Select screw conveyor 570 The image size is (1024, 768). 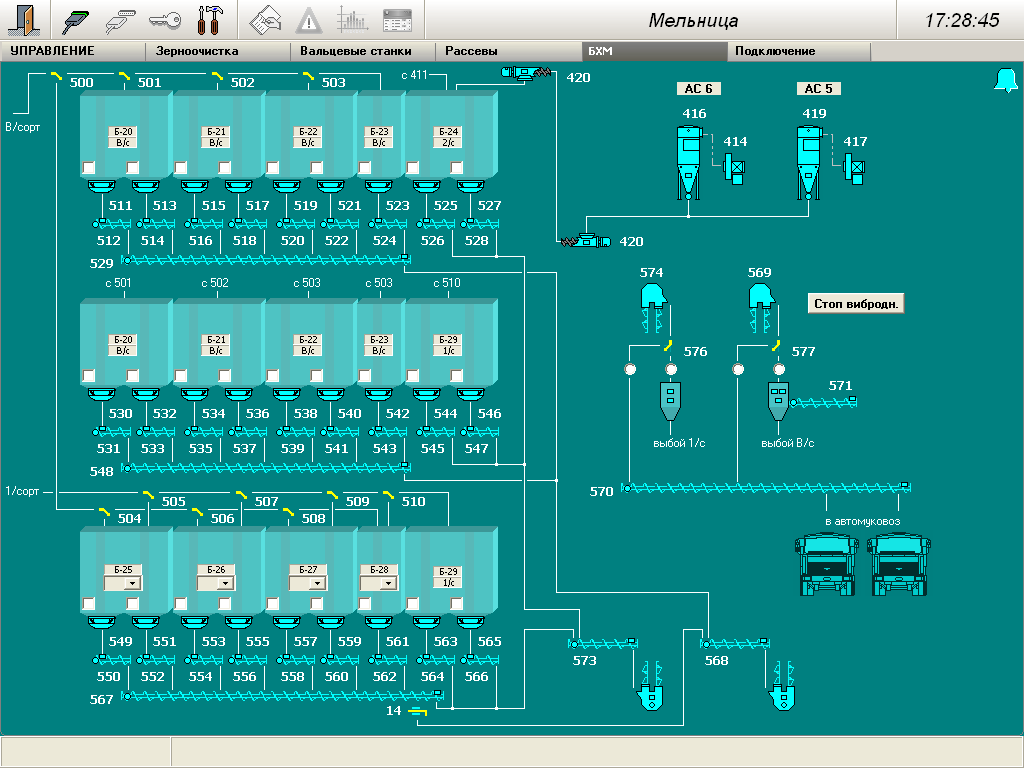coord(765,488)
